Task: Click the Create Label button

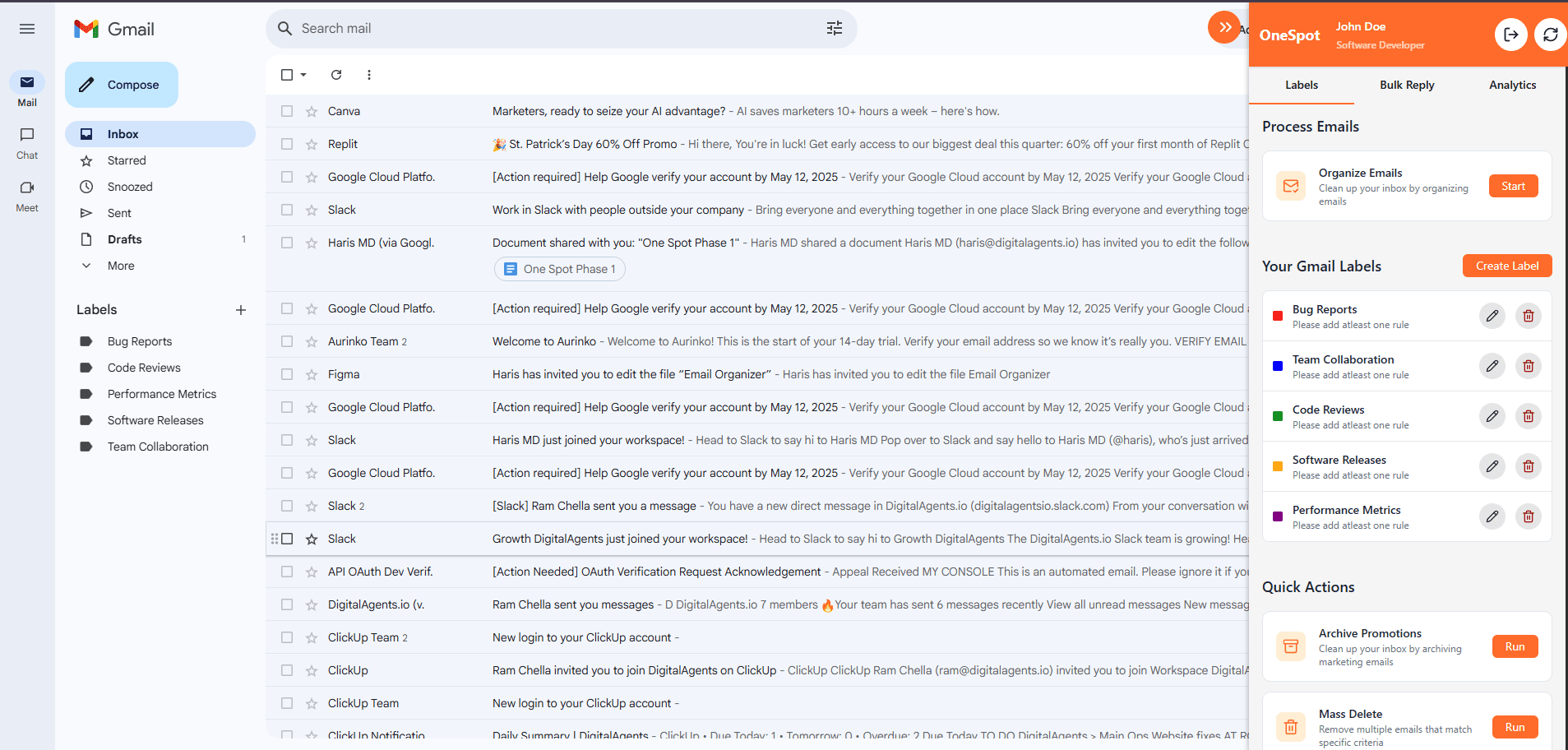Action: pos(1507,266)
